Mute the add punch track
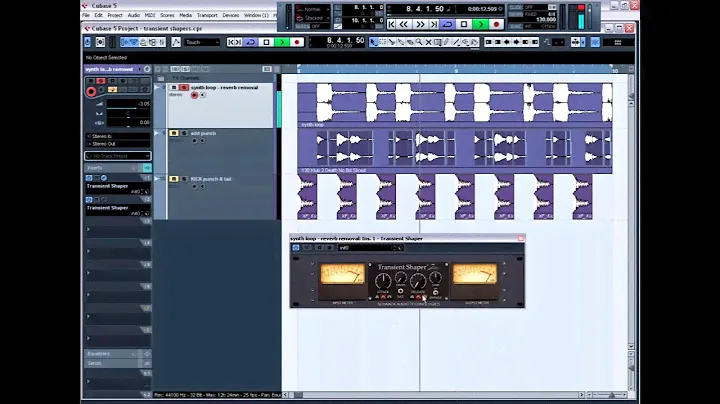 (173, 133)
